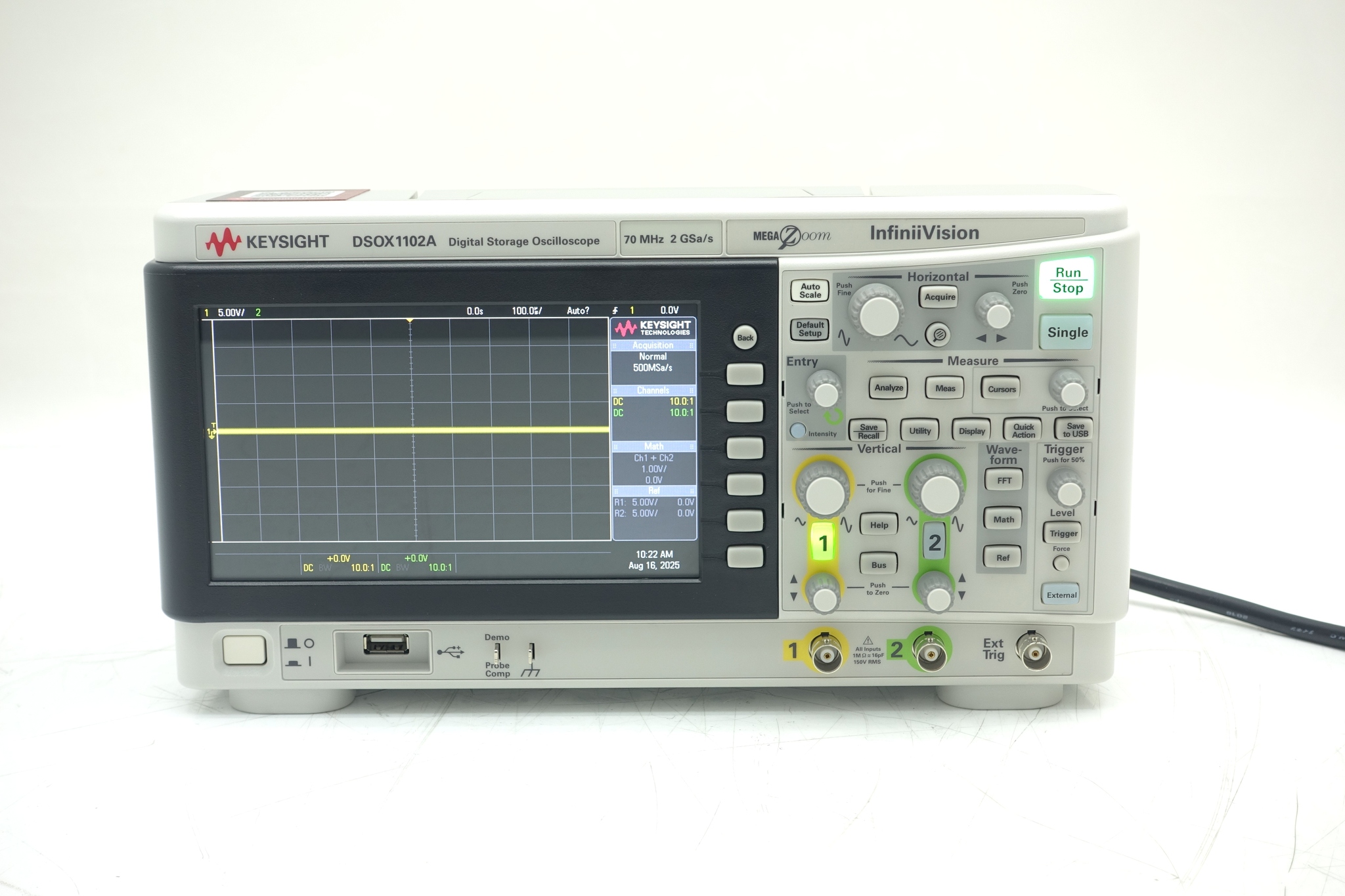Click the Ref panel header on screen
Viewport: 1345px width, 896px height.
pos(654,490)
